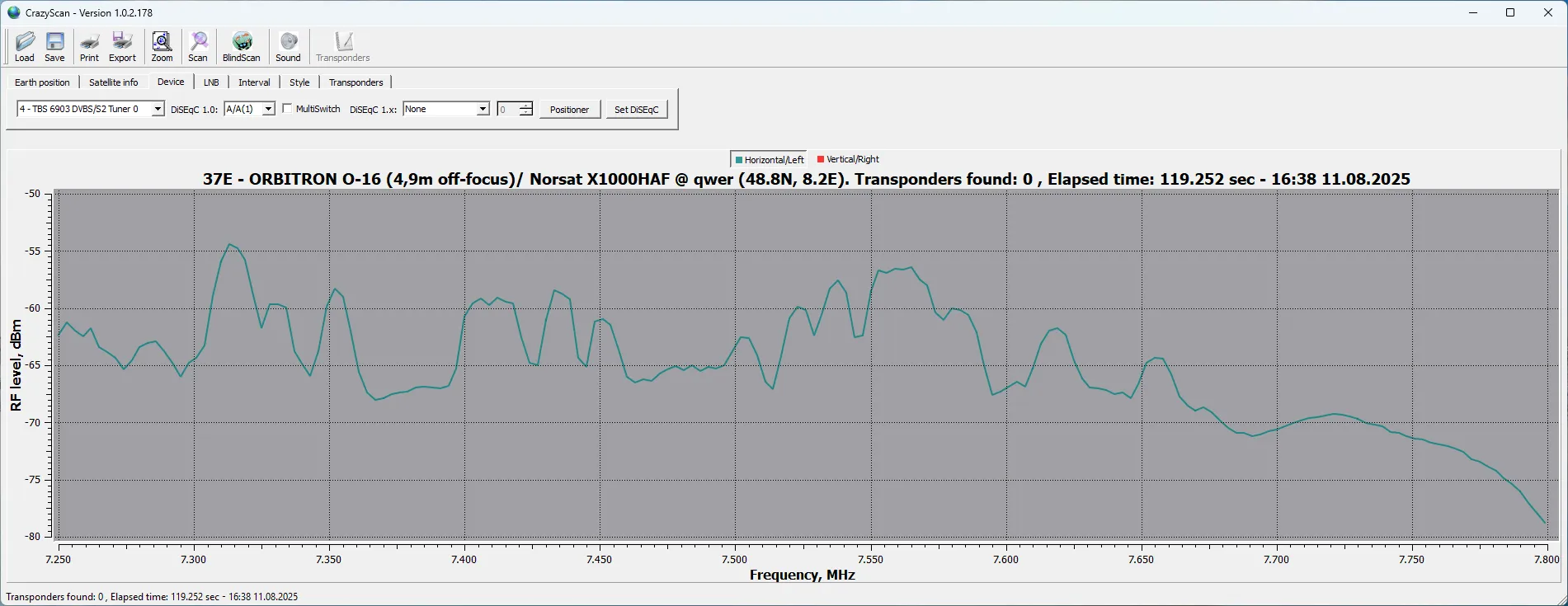Viewport: 1568px width, 606px height.
Task: Open the Satellite info tab
Action: coord(114,82)
